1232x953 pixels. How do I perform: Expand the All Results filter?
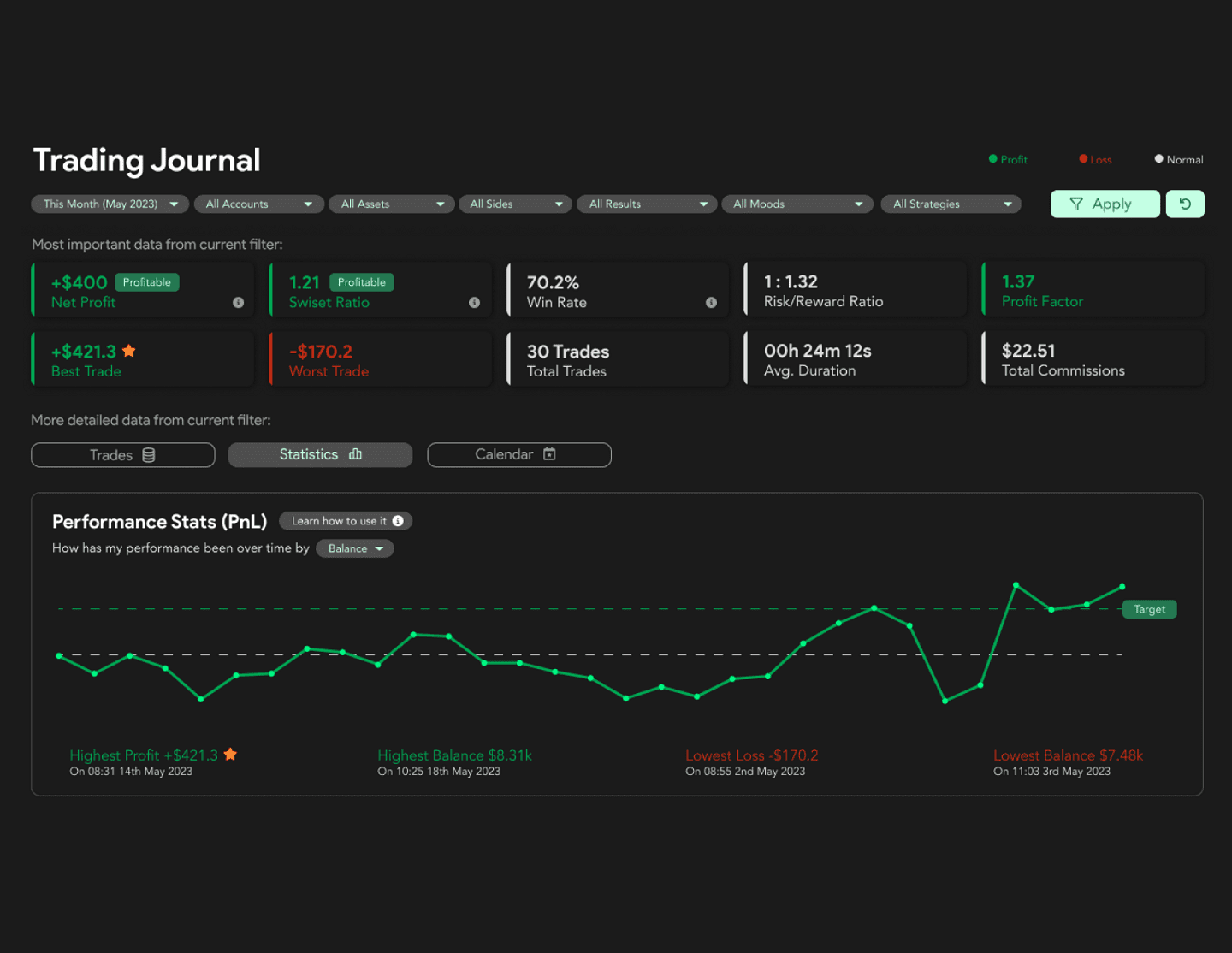click(647, 204)
